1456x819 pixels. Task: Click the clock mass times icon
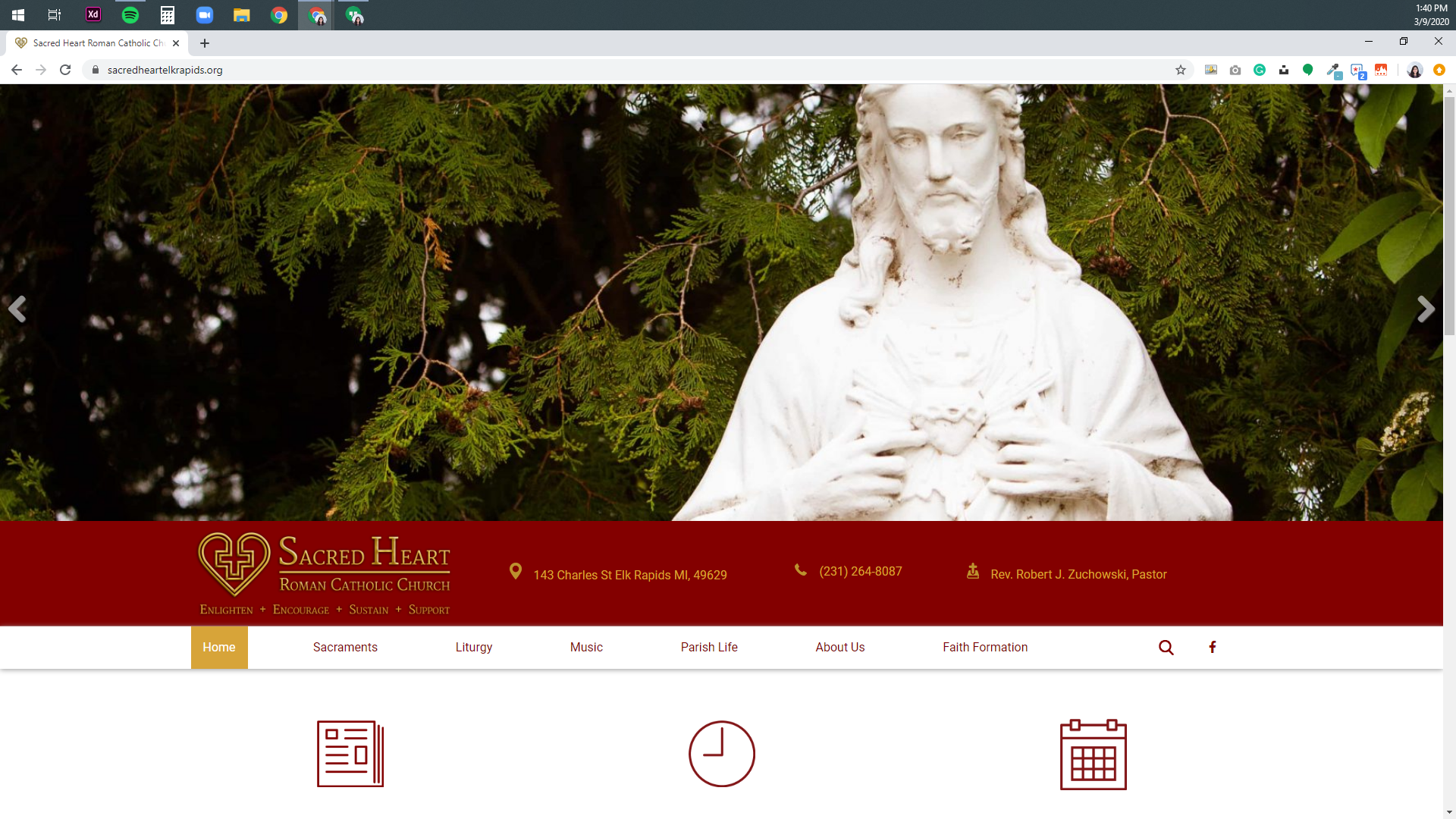(x=721, y=754)
